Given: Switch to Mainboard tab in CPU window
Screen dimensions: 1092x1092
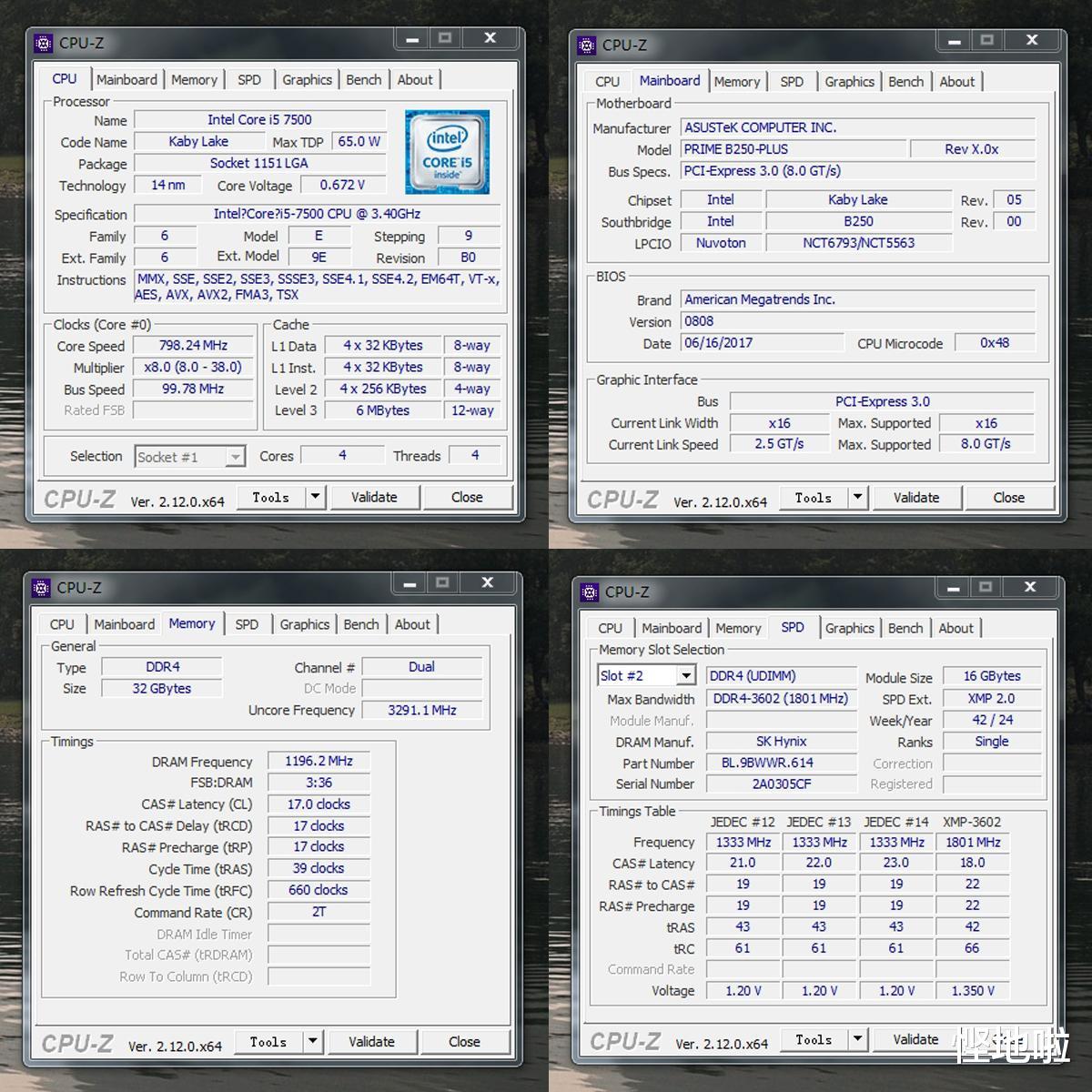Looking at the screenshot, I should click(127, 79).
